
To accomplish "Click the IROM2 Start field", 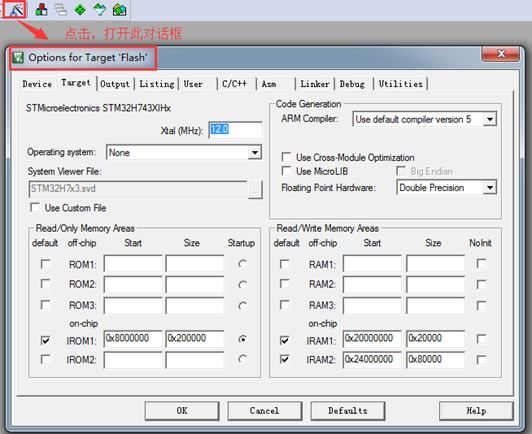I will click(133, 360).
